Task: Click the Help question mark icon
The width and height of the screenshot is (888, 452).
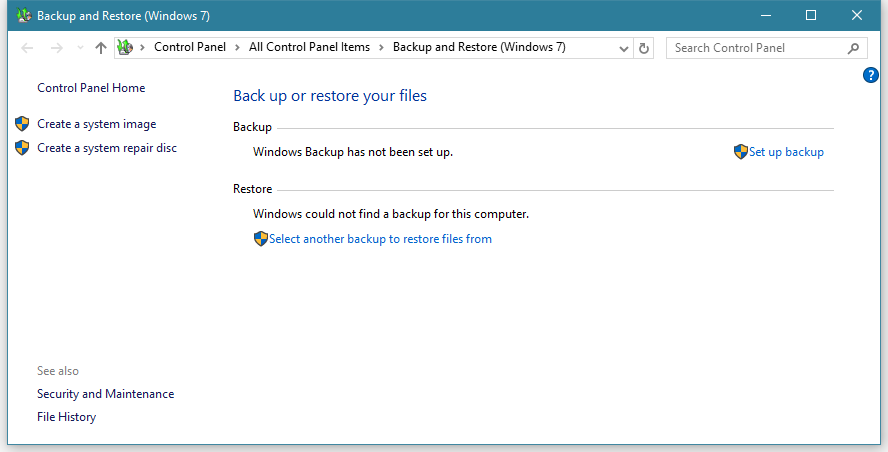Action: 870,75
